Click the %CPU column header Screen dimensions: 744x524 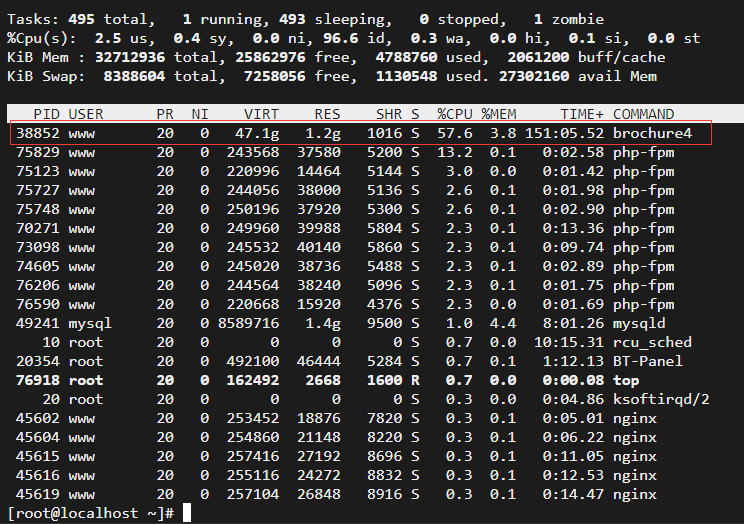pyautogui.click(x=455, y=114)
